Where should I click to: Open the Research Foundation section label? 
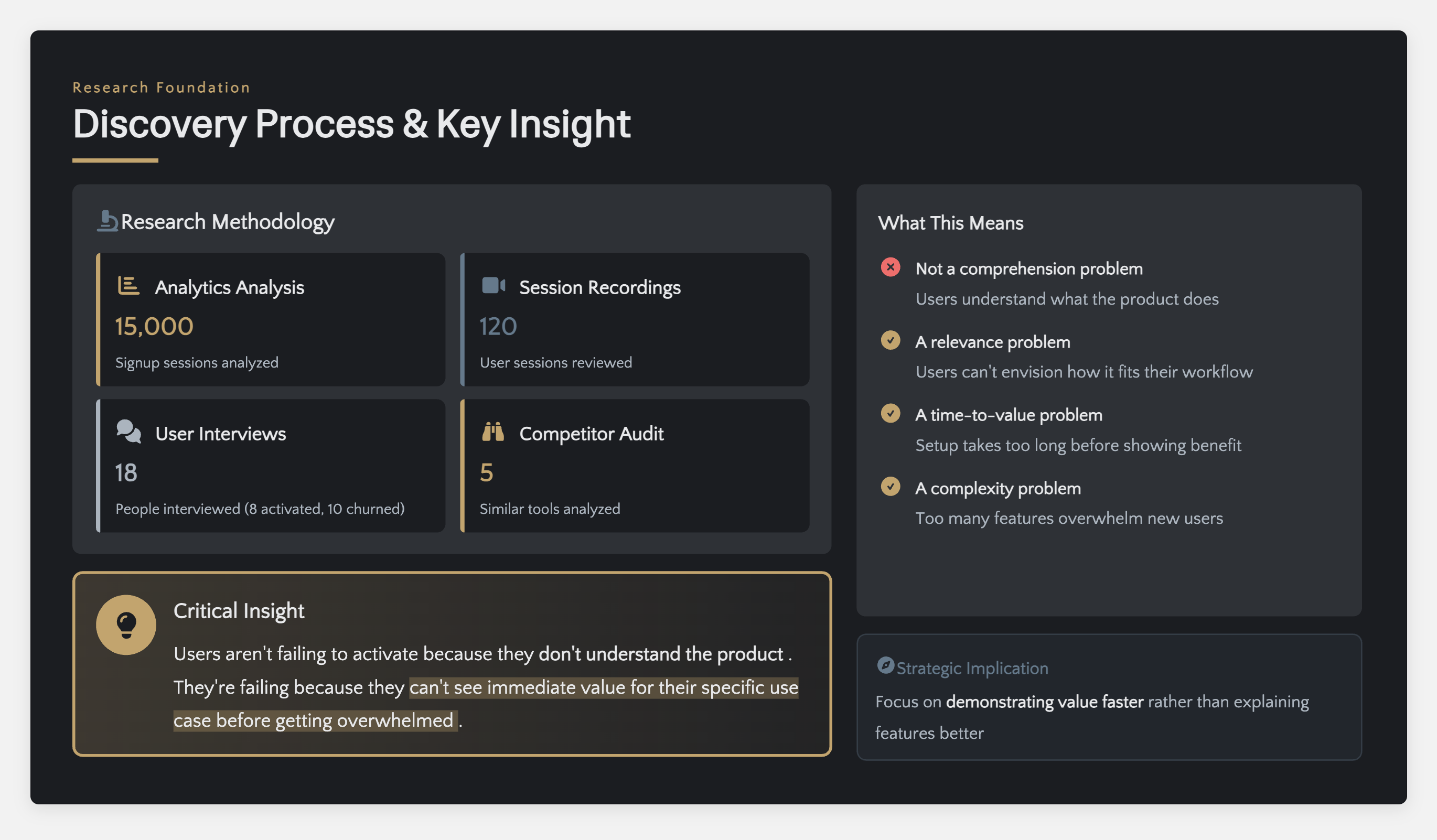tap(161, 87)
